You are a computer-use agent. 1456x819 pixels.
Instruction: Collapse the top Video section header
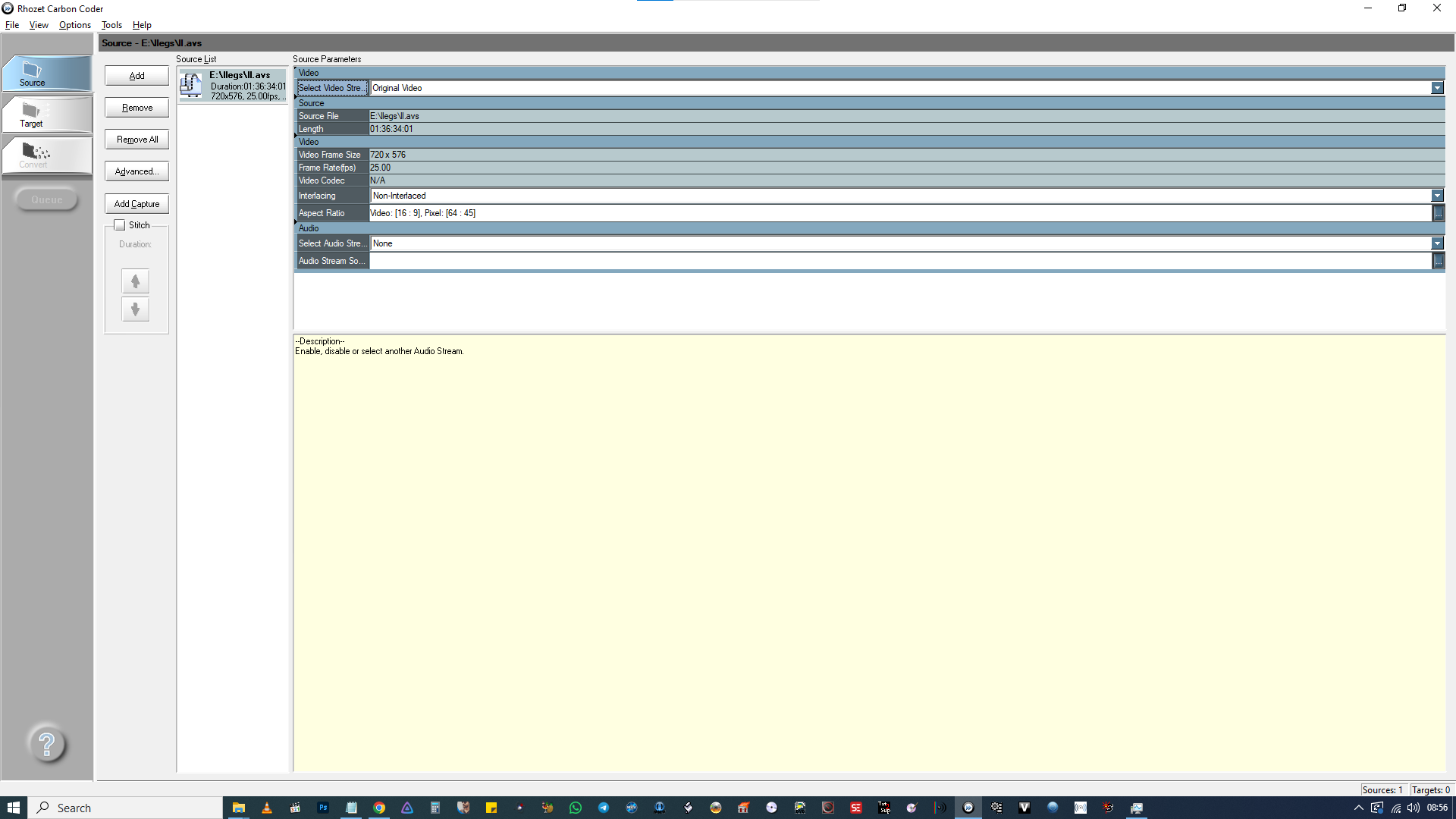click(x=869, y=73)
